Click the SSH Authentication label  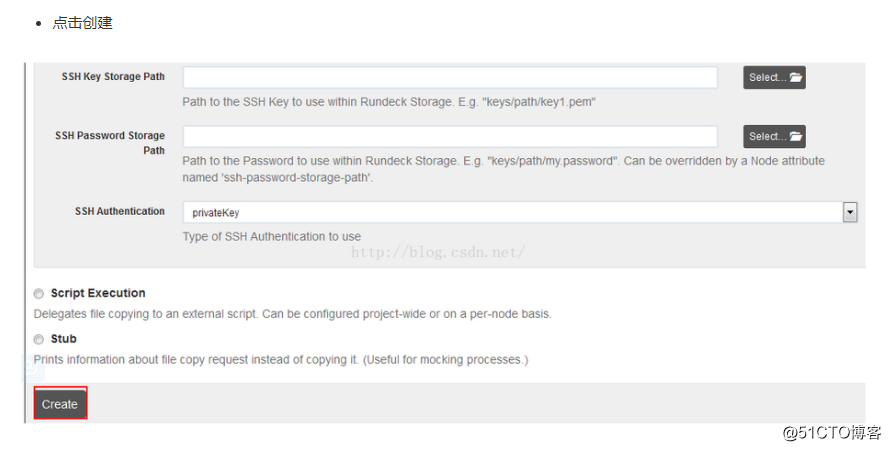tap(120, 211)
